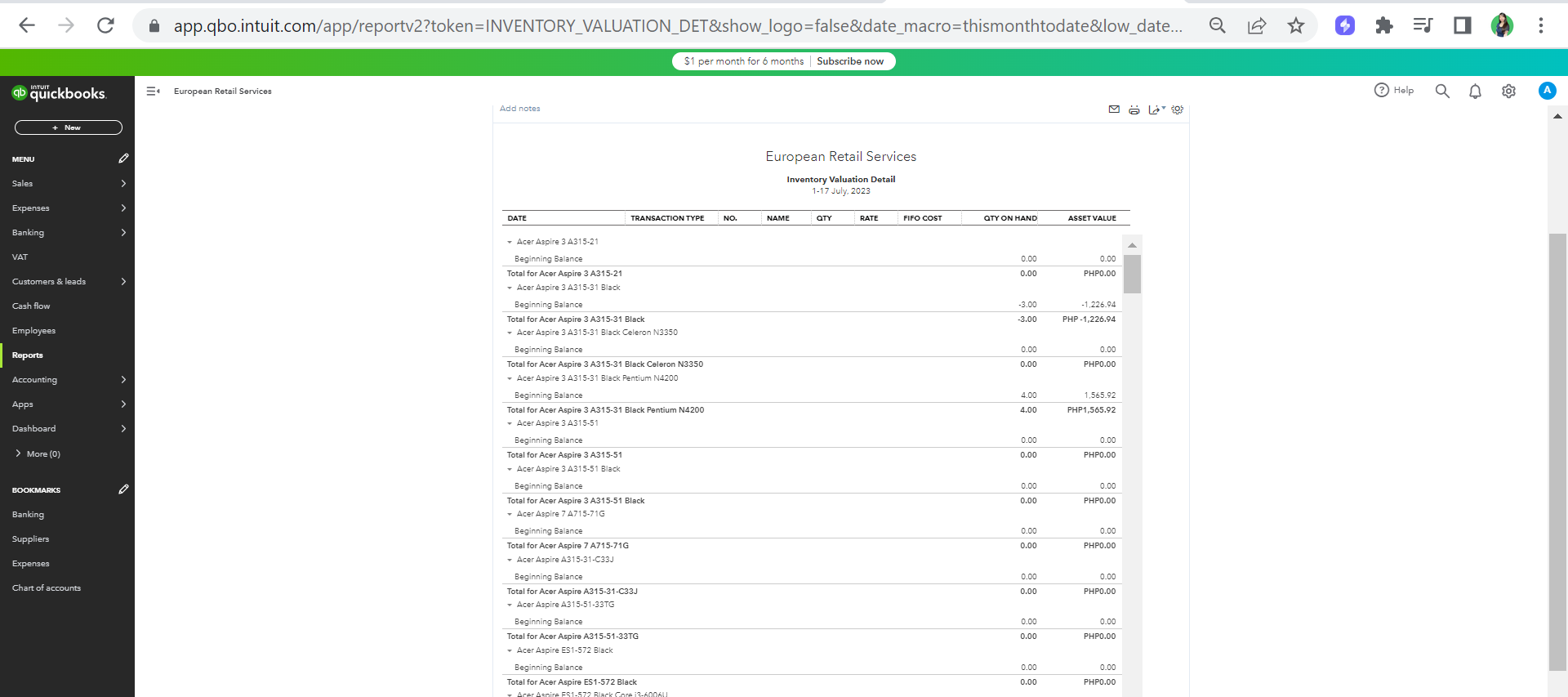Expand the Dashboard submenu
Screen dimensions: 1568x697
tap(123, 429)
